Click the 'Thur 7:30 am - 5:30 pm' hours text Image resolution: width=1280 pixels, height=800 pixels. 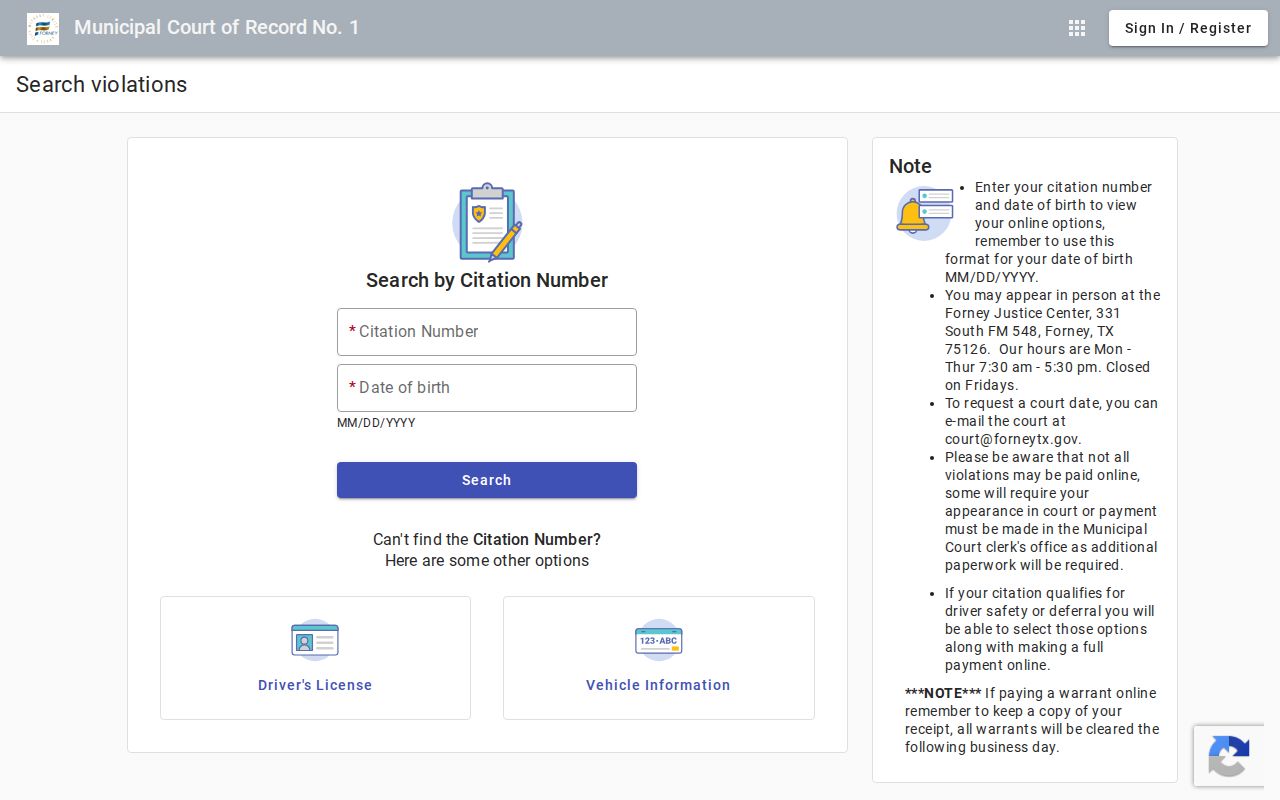[1024, 367]
